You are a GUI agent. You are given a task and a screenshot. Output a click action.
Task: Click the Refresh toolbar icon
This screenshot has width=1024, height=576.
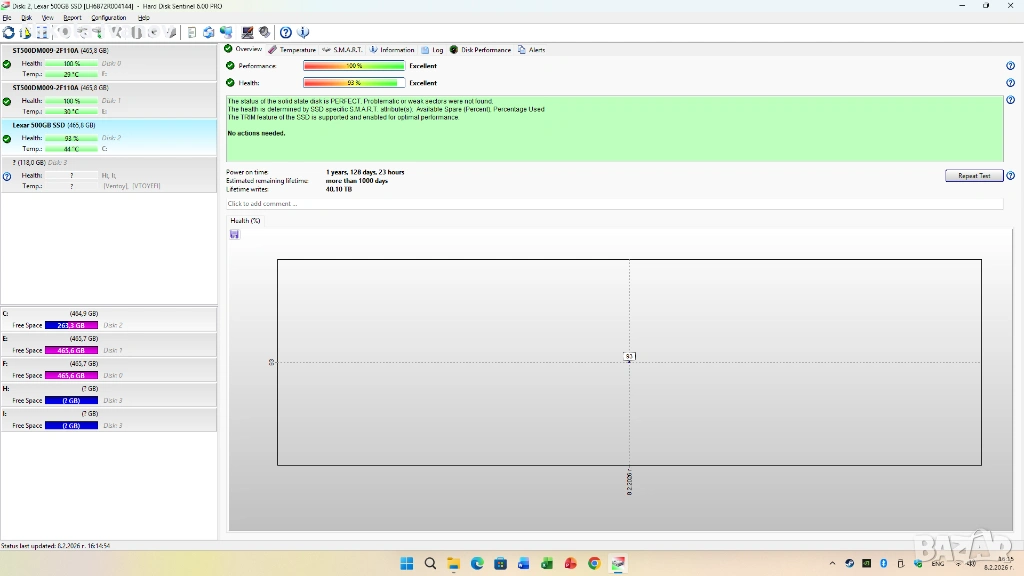coord(8,33)
